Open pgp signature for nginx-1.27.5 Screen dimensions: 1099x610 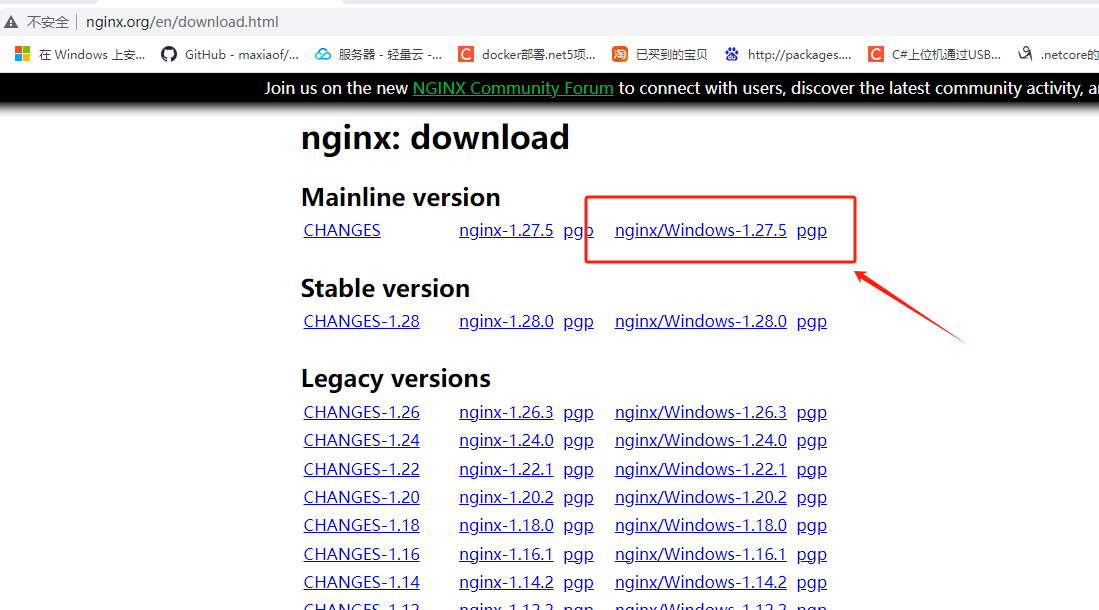pyautogui.click(x=578, y=231)
